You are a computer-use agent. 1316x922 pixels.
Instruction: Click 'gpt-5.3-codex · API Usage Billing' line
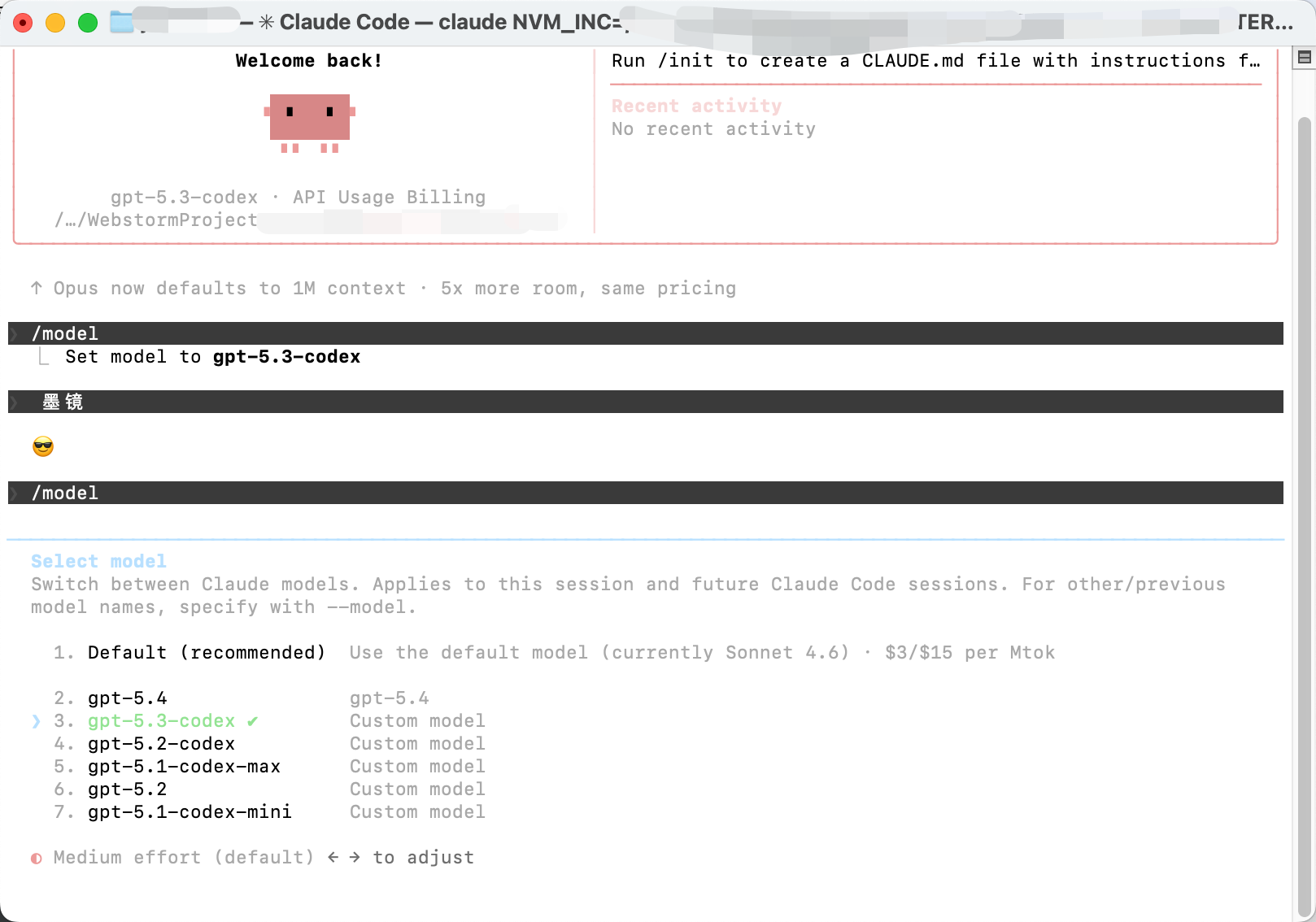[298, 198]
